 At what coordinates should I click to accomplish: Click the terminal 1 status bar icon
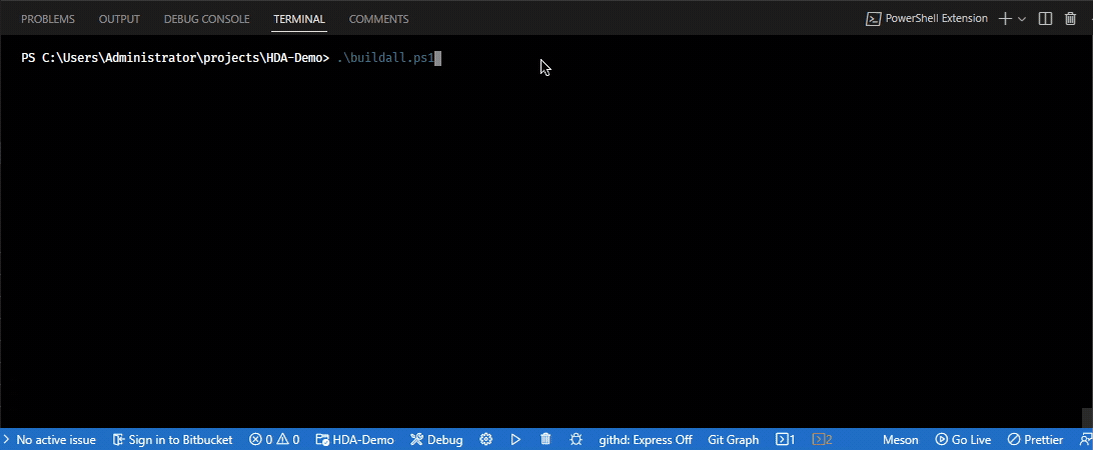point(786,440)
